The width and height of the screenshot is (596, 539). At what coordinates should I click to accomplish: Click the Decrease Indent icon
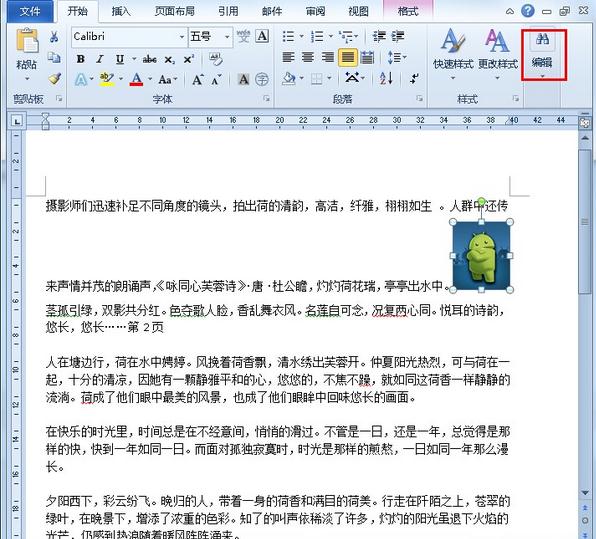click(x=379, y=36)
